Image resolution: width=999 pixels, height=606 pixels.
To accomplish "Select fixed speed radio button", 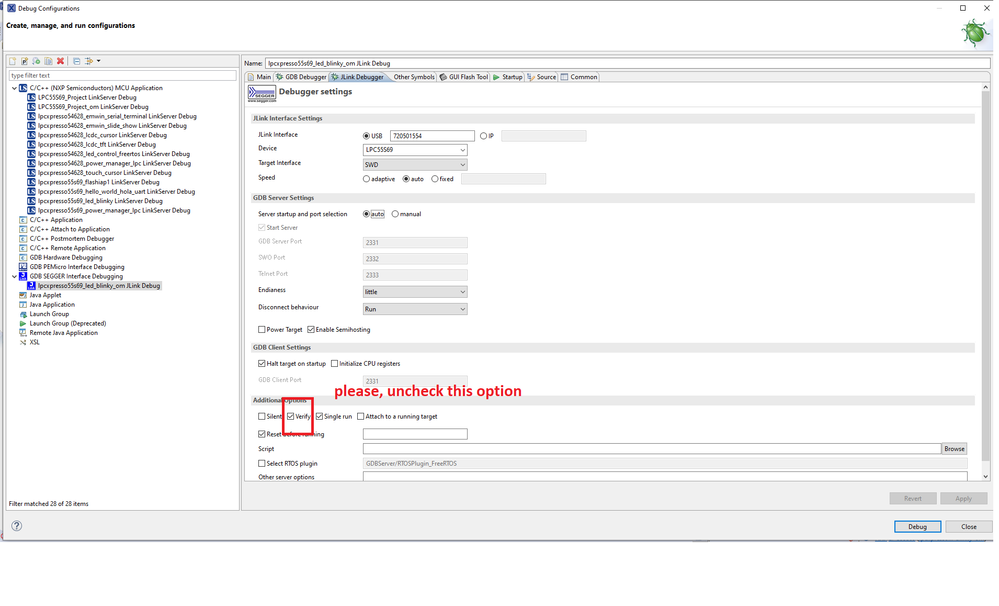I will 435,179.
